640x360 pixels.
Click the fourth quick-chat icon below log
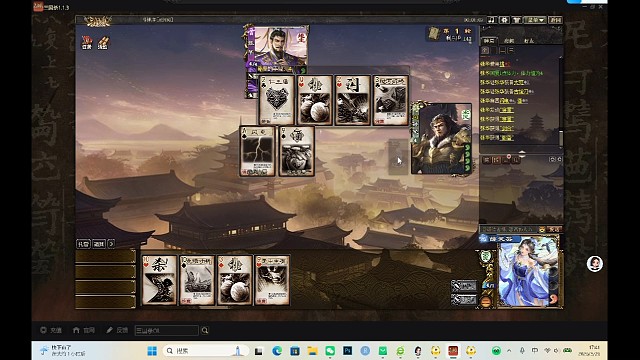click(516, 160)
